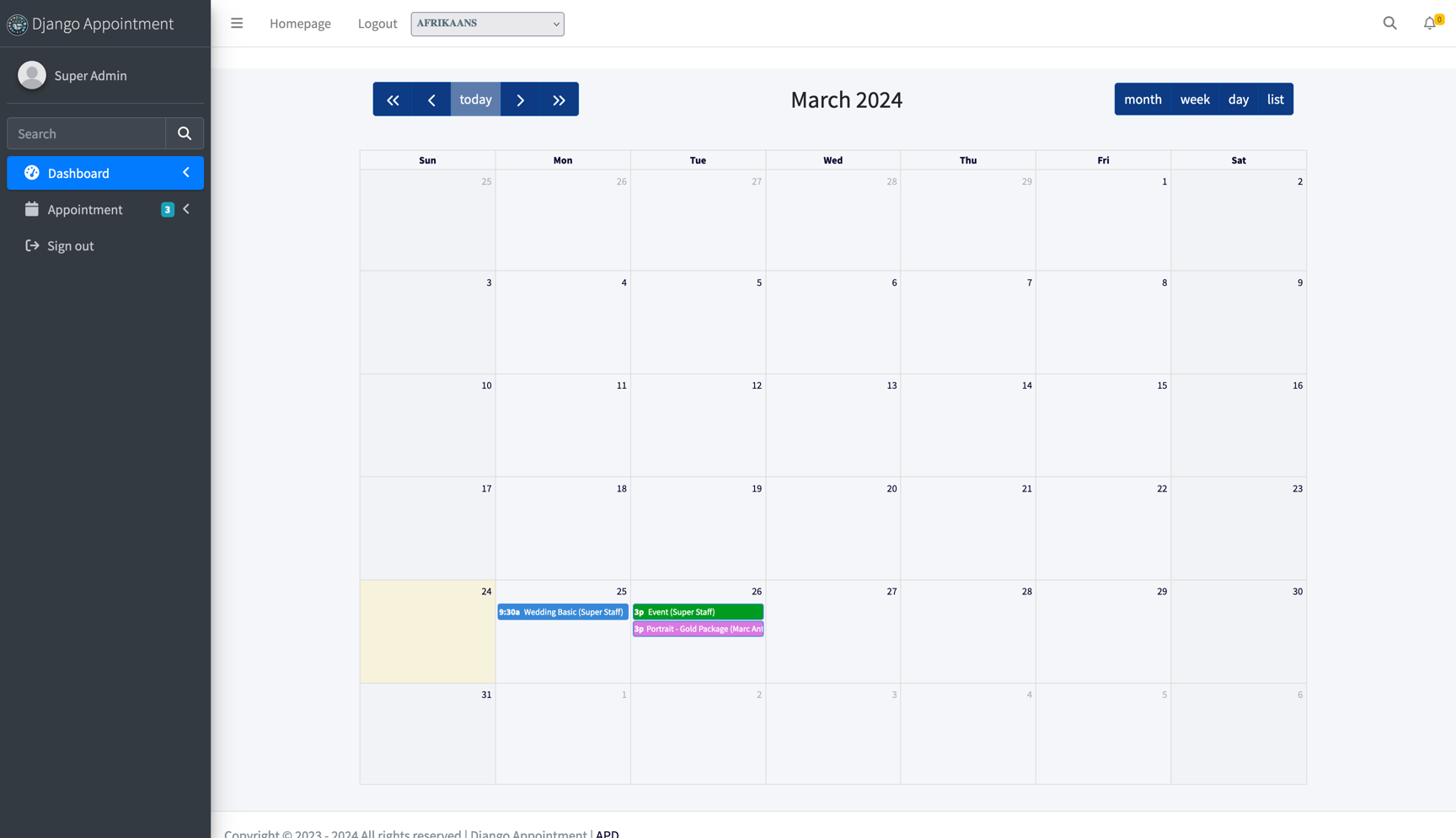Screen dimensions: 1456x838
Task: Collapse the Dashboard menu chevron
Action: click(186, 173)
